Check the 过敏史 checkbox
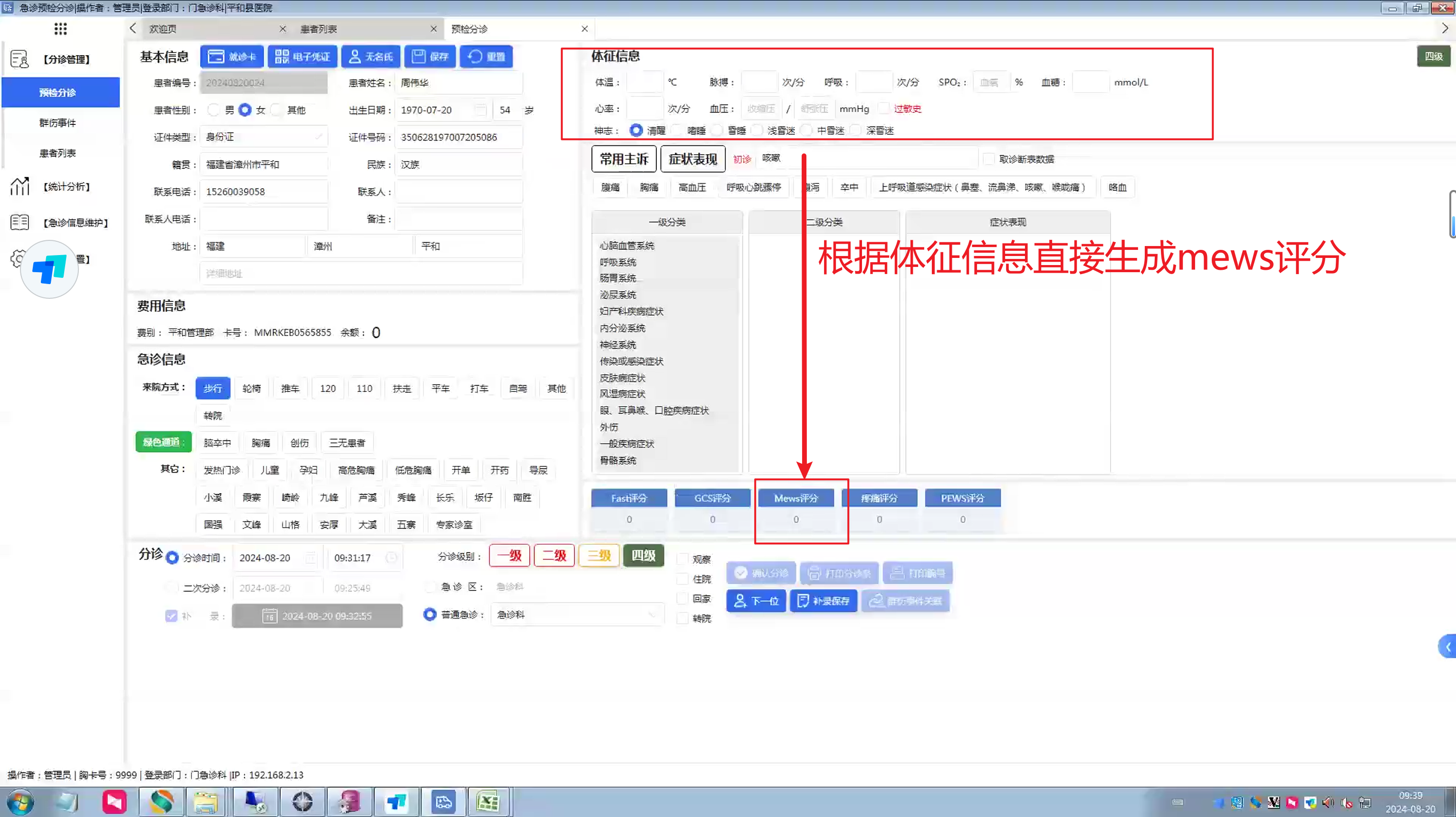Screen dimensions: 1456x817 [x=884, y=108]
